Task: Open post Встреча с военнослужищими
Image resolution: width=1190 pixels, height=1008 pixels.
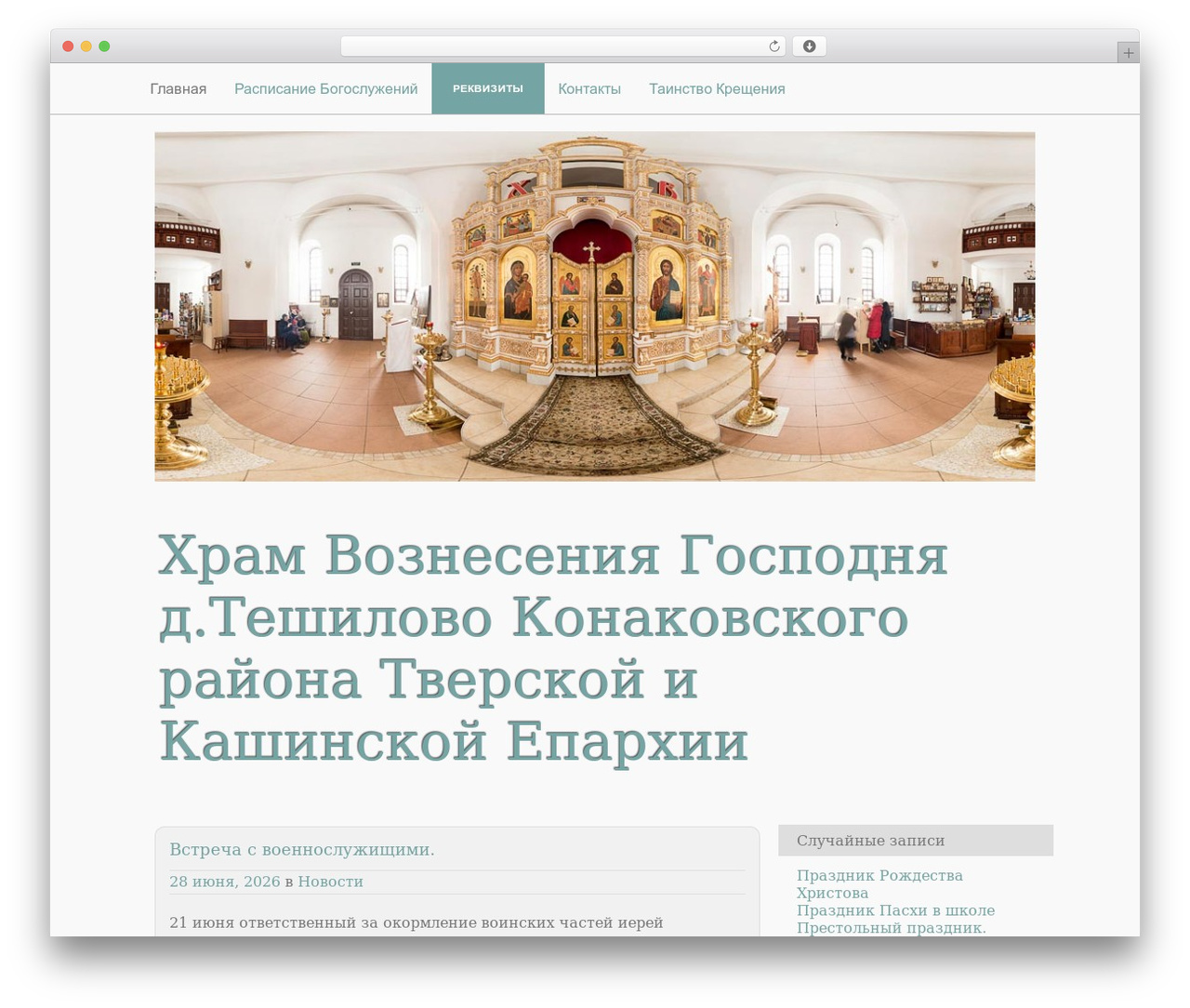Action: tap(302, 849)
